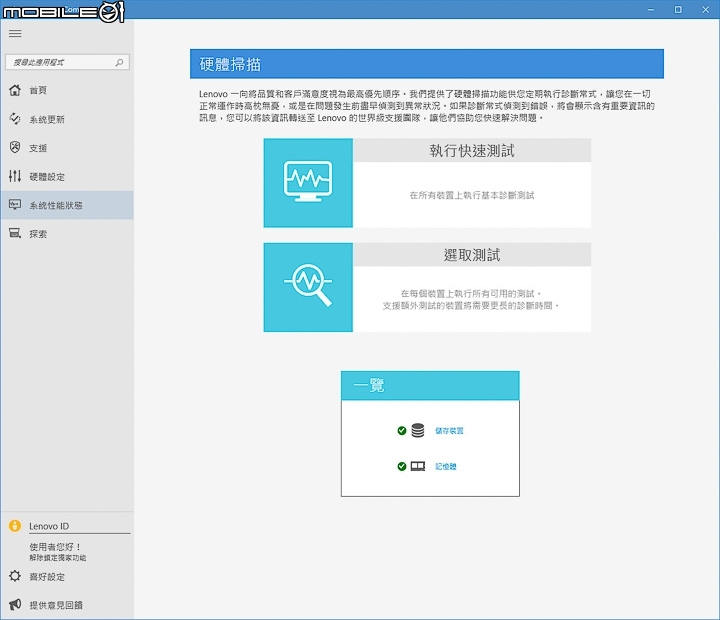Click the home icon in sidebar
Image resolution: width=720 pixels, height=620 pixels.
15,90
